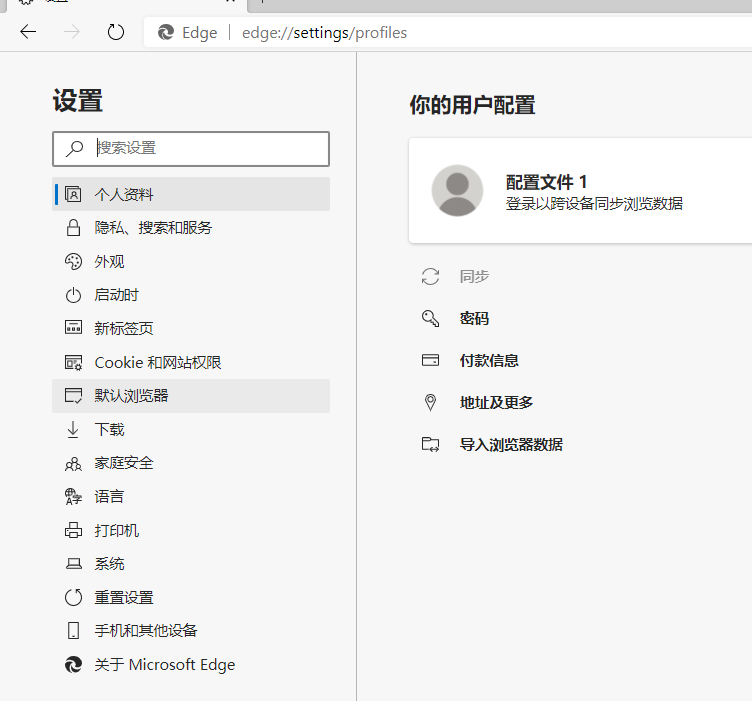
Task: Click the location pin icon for 地址及更多
Action: pyautogui.click(x=430, y=403)
